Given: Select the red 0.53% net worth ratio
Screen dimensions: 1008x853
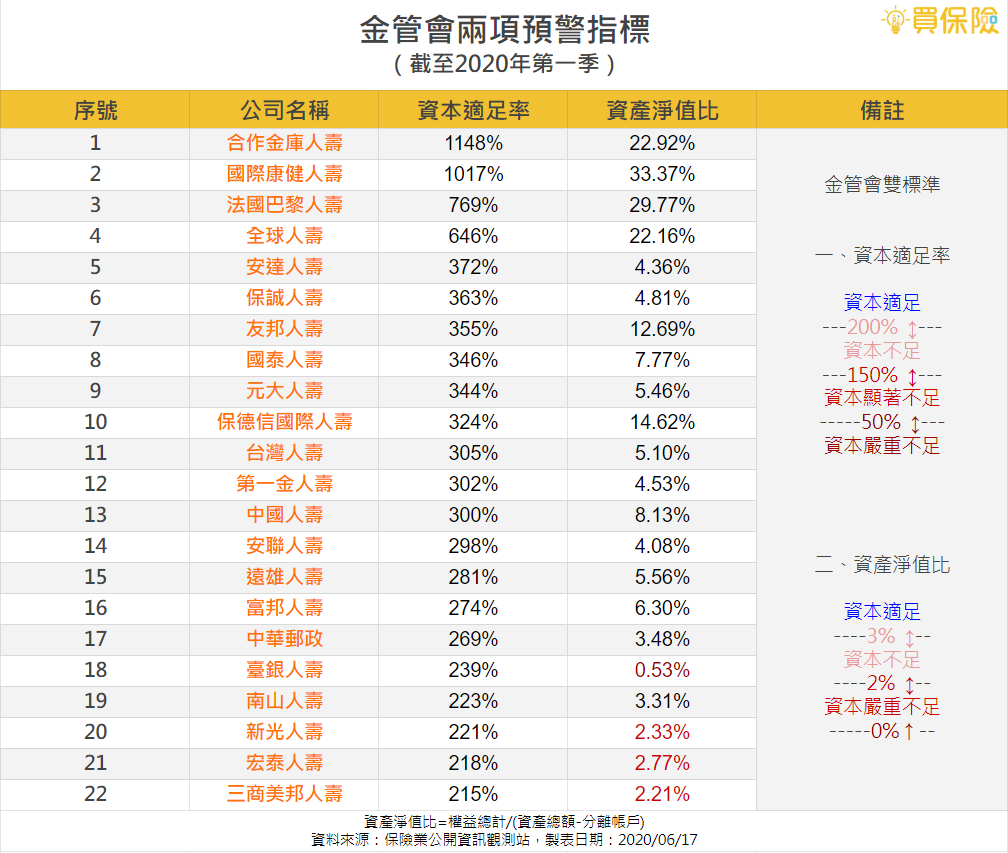Looking at the screenshot, I should (x=662, y=670).
